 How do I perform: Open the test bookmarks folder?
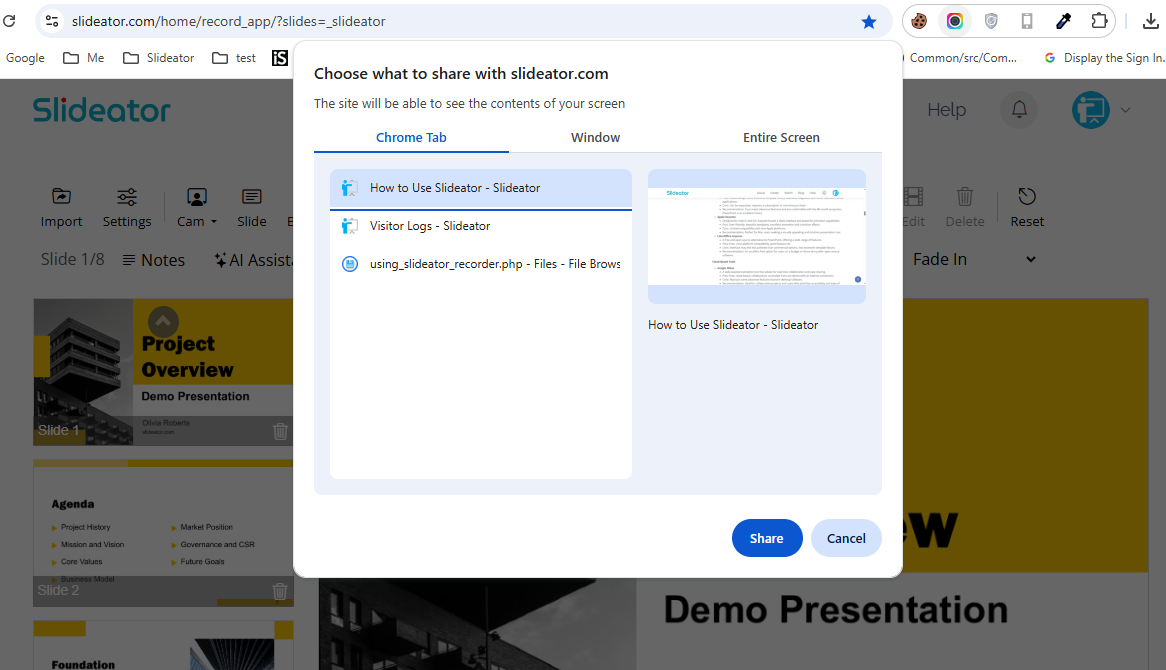(x=233, y=58)
